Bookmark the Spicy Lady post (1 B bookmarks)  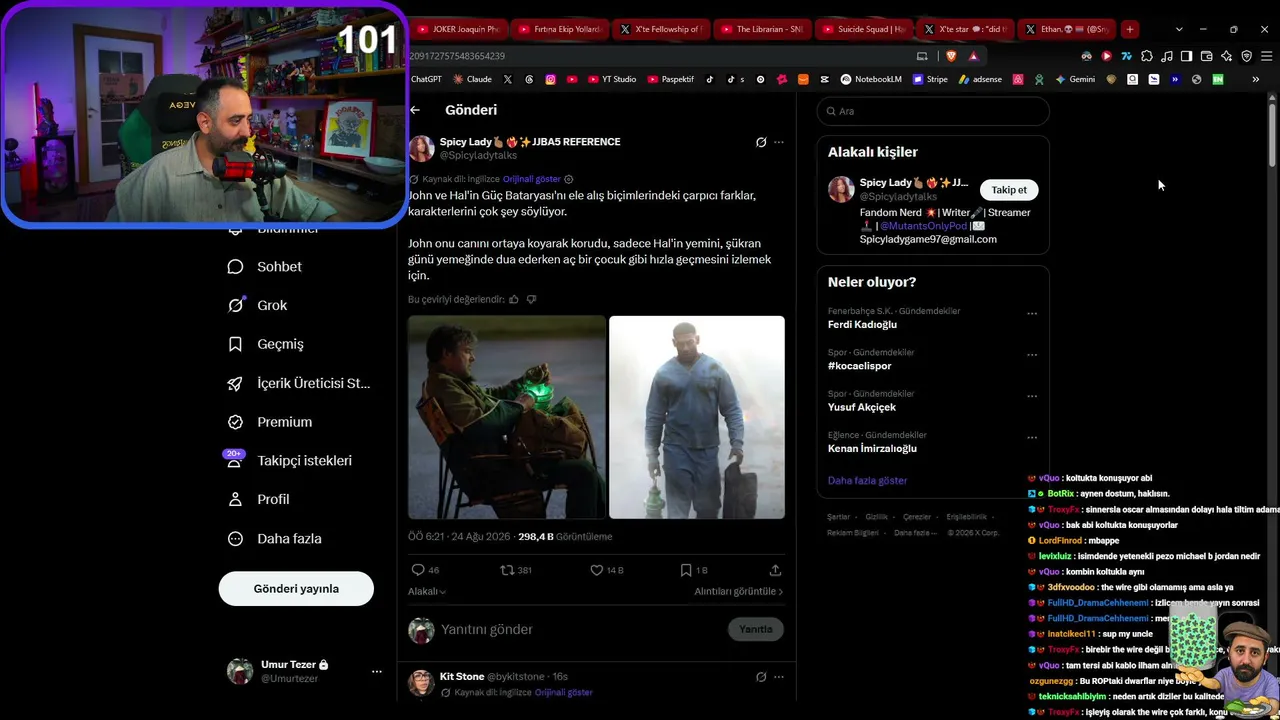pos(686,570)
